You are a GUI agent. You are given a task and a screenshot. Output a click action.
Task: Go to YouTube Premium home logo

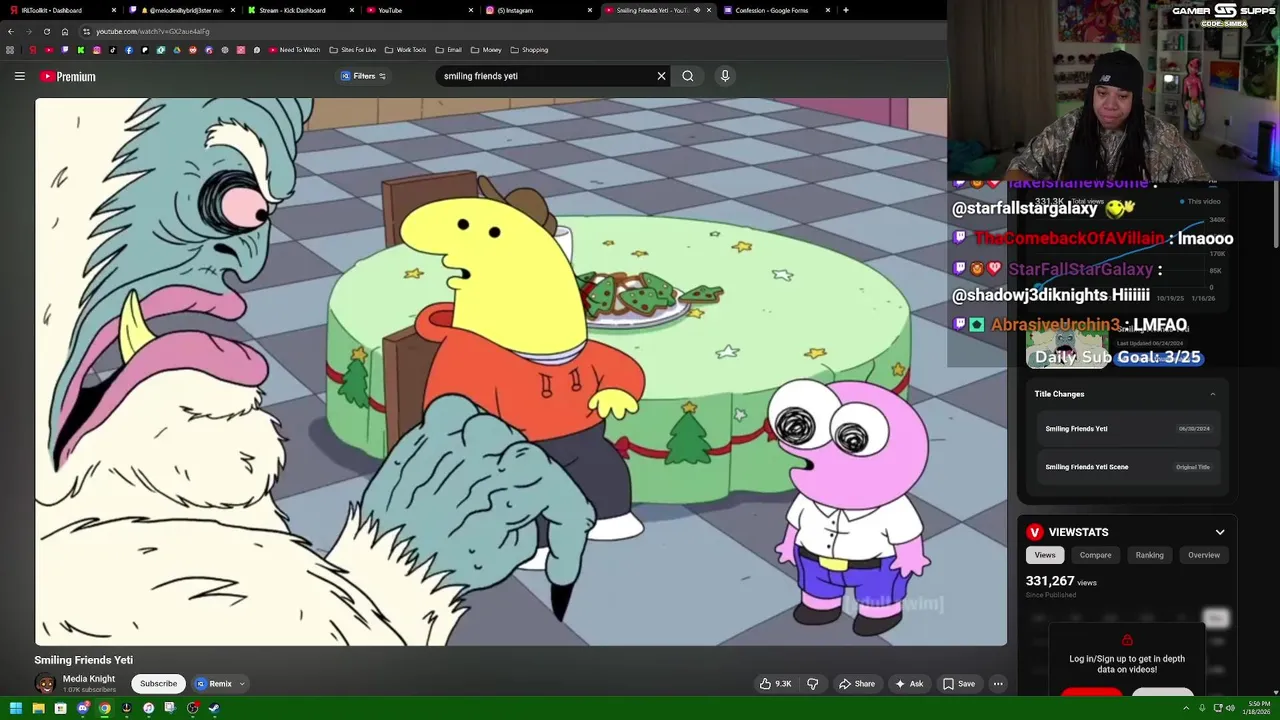(68, 76)
